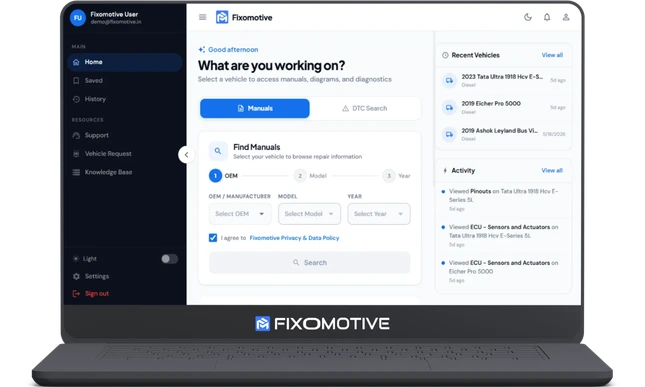Select step 2 Model in stepper

[310, 176]
